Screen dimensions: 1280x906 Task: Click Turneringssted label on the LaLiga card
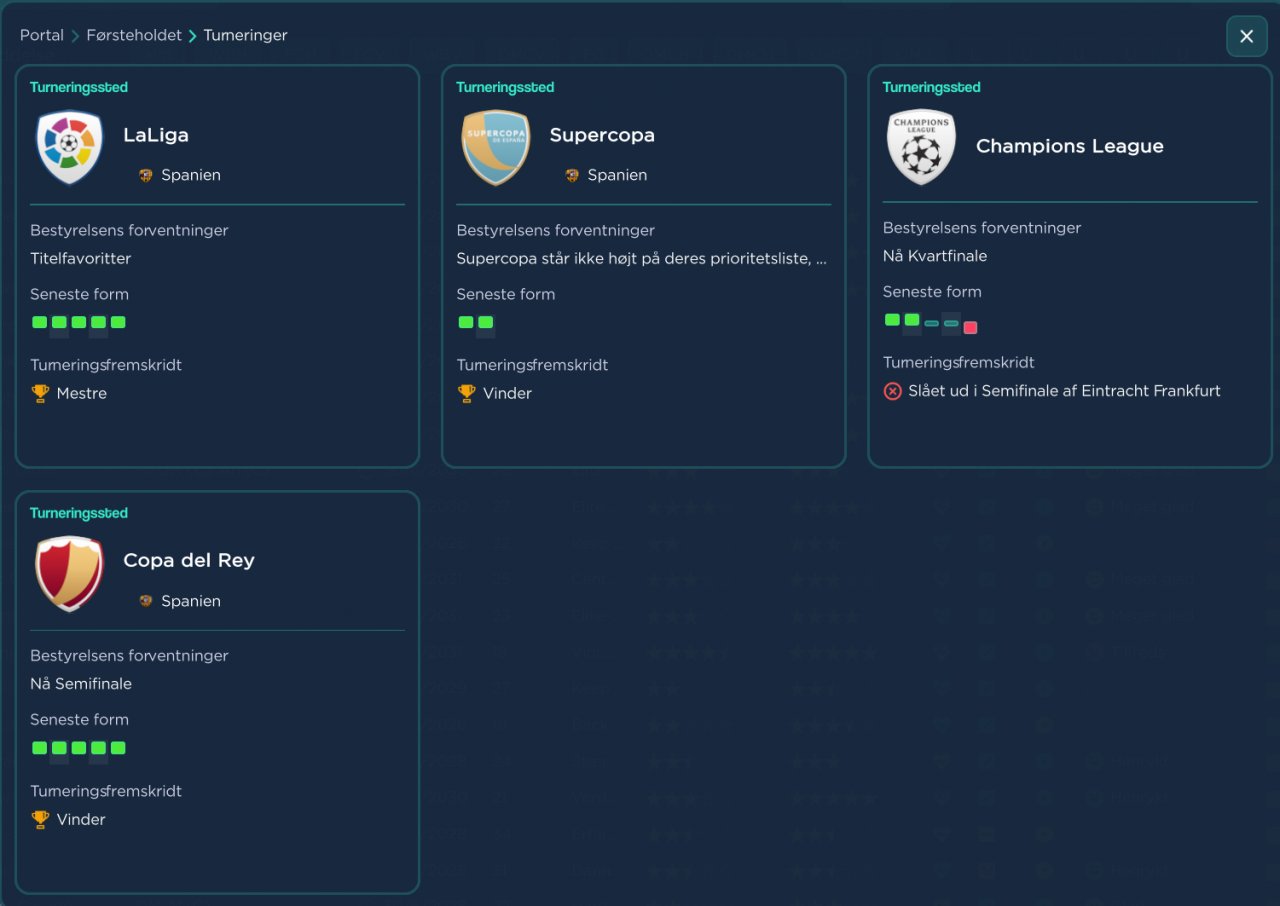click(79, 87)
